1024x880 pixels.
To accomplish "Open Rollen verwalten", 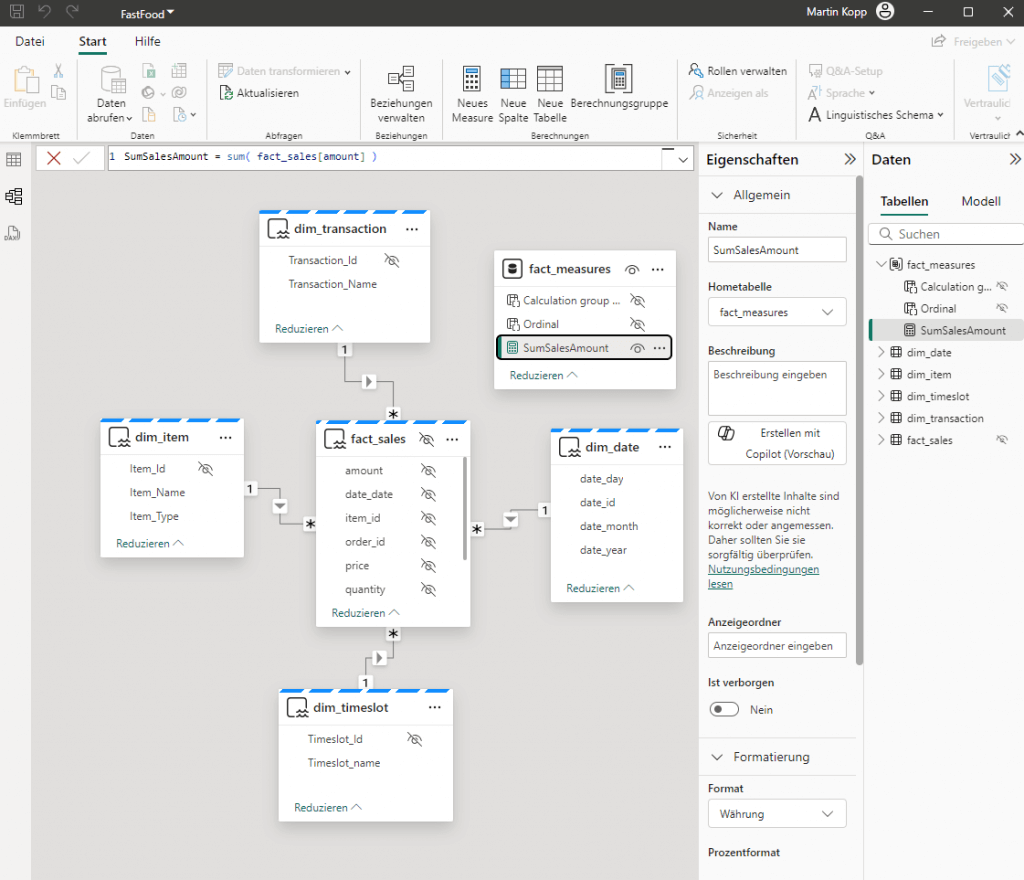I will click(738, 71).
